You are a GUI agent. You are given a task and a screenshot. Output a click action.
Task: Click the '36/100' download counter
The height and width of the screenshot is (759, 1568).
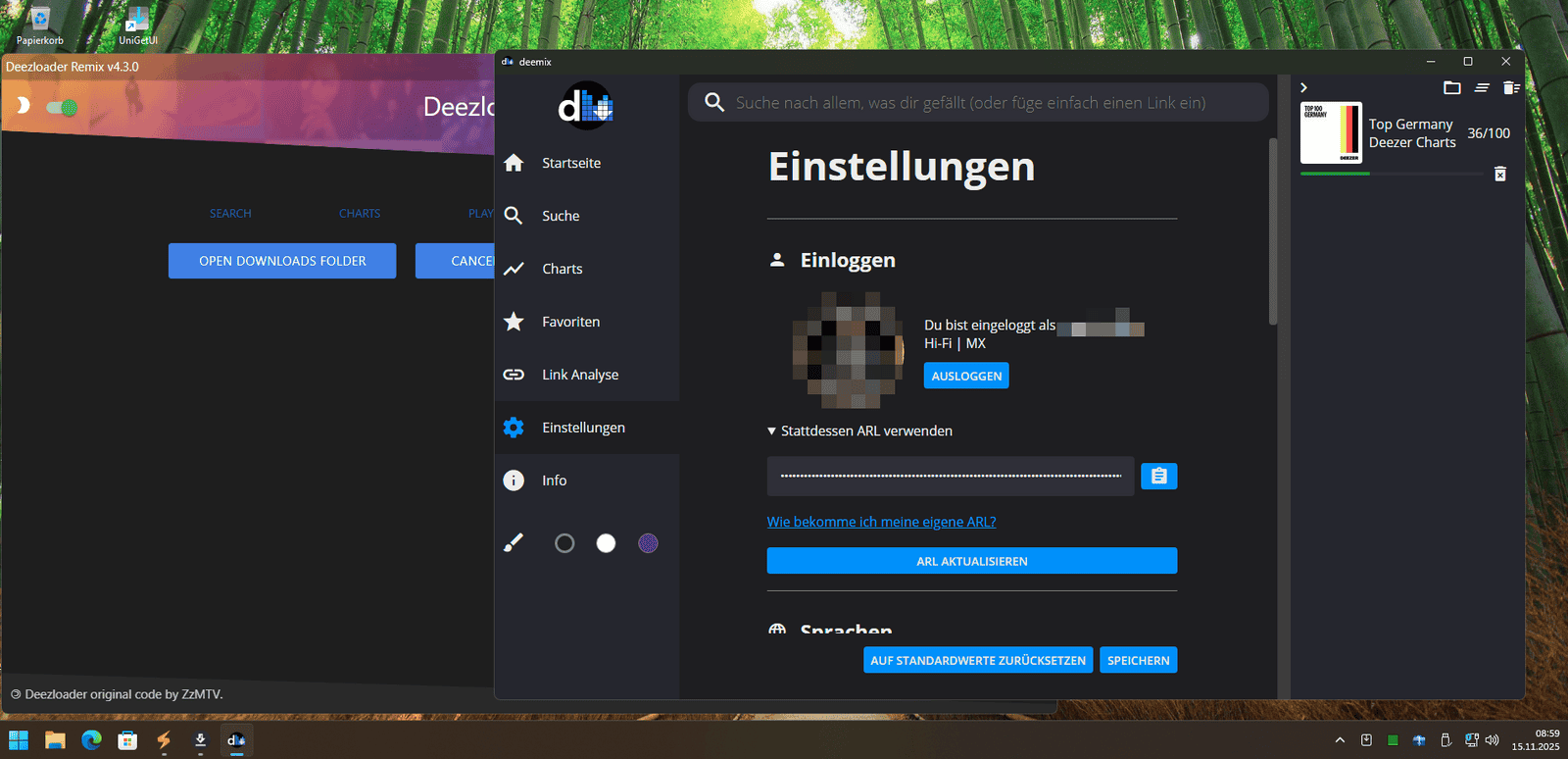(1489, 133)
